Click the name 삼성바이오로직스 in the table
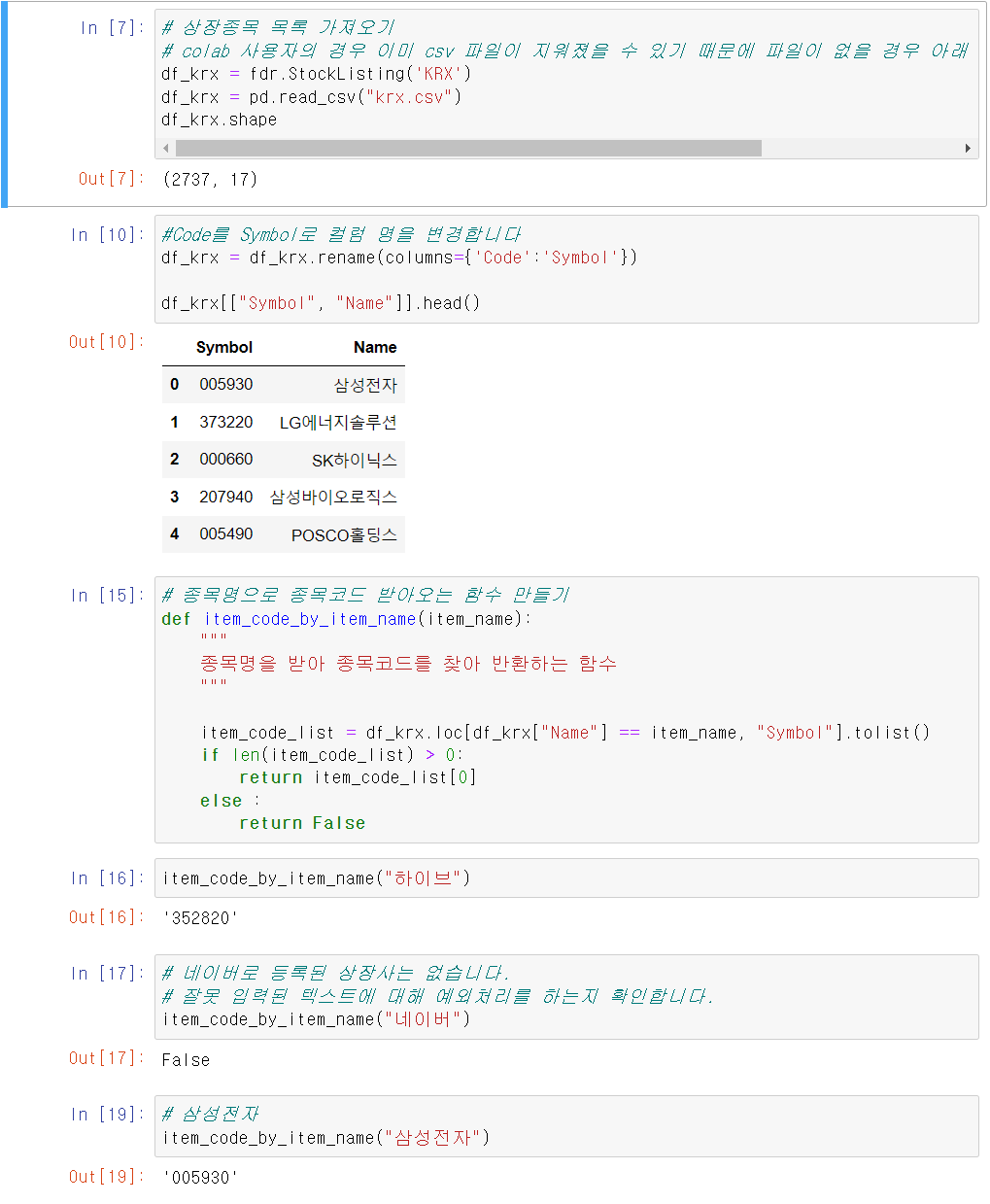990x1204 pixels. pos(333,498)
